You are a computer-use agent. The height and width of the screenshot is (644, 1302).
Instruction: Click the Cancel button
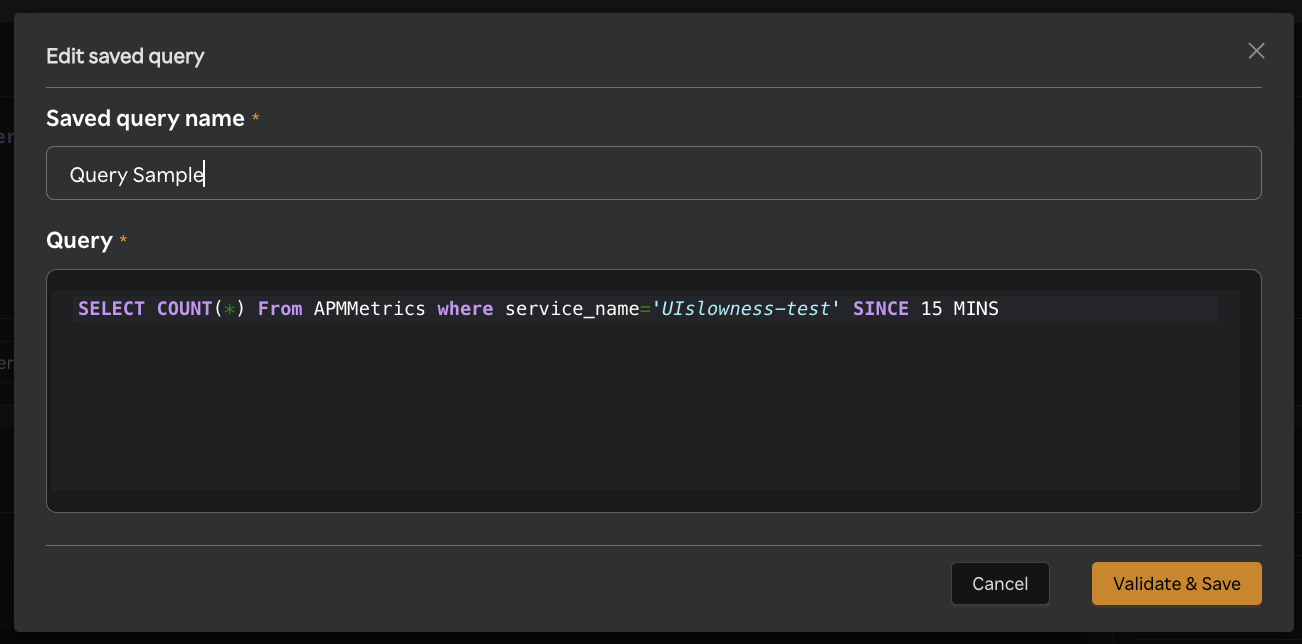[1000, 583]
